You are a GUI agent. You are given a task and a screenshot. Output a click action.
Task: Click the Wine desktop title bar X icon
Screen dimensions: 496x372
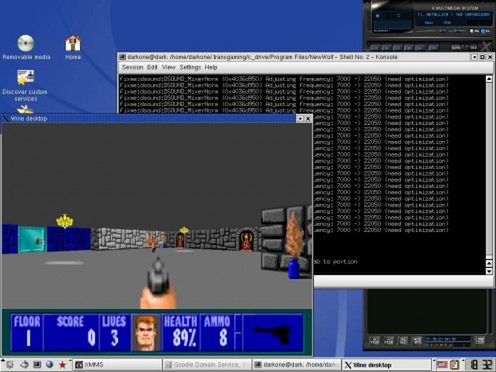click(6, 118)
